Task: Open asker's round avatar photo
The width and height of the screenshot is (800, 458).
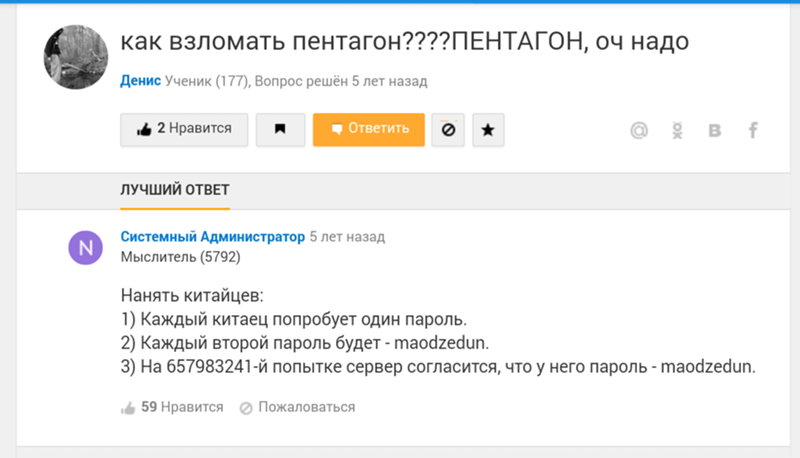Action: click(x=76, y=57)
